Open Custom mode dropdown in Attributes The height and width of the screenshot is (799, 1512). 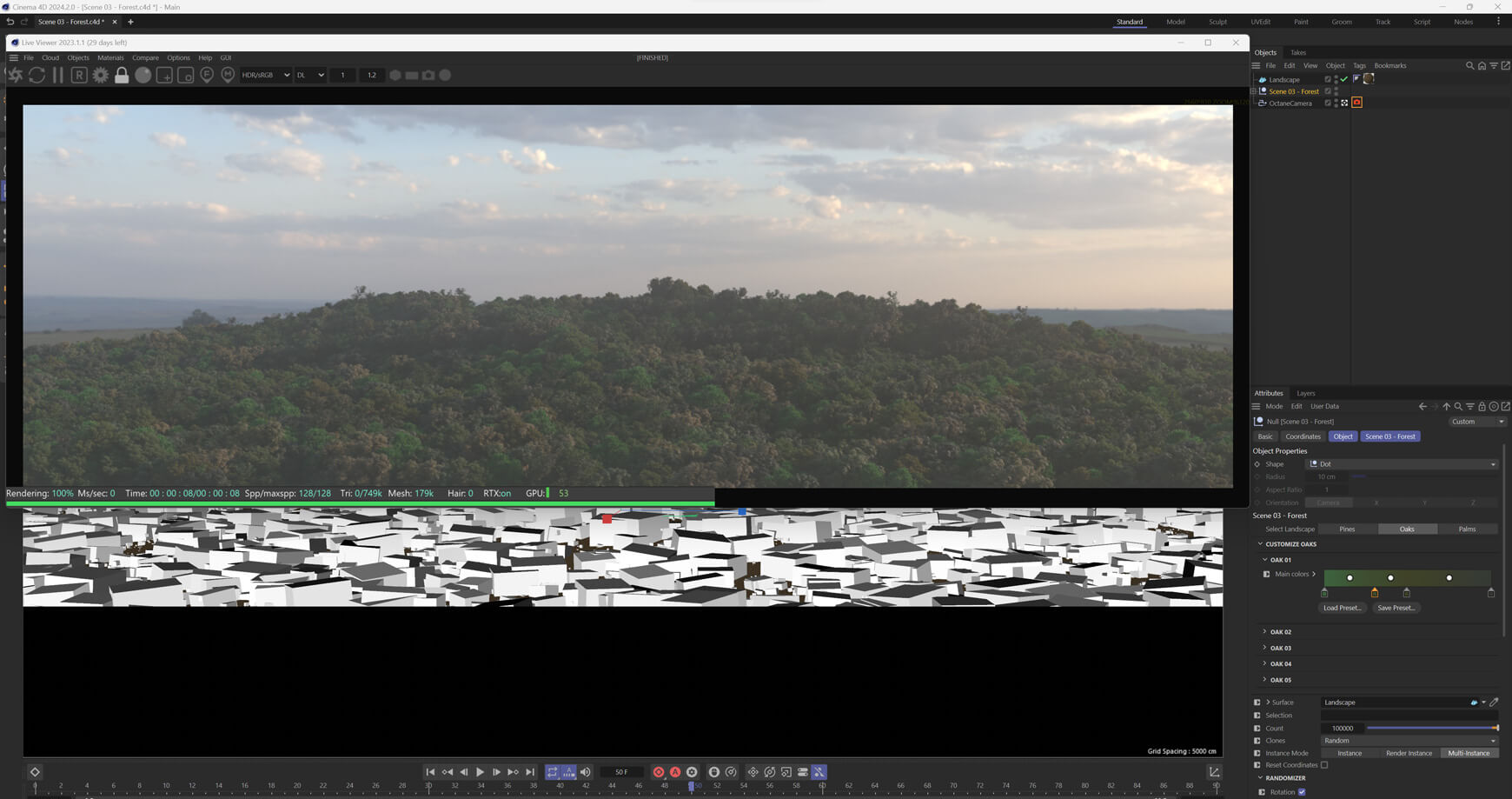pos(1477,422)
